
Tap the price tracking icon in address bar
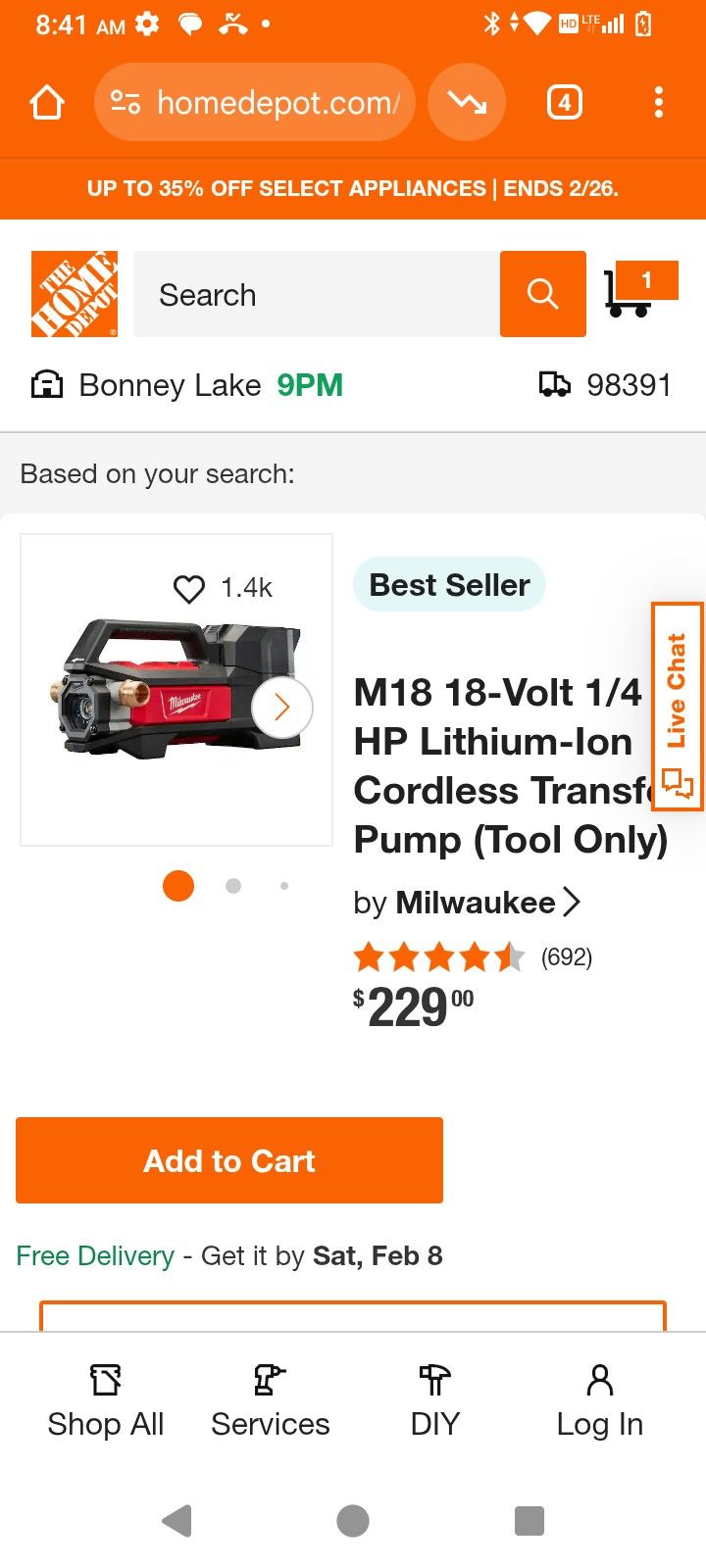point(467,102)
